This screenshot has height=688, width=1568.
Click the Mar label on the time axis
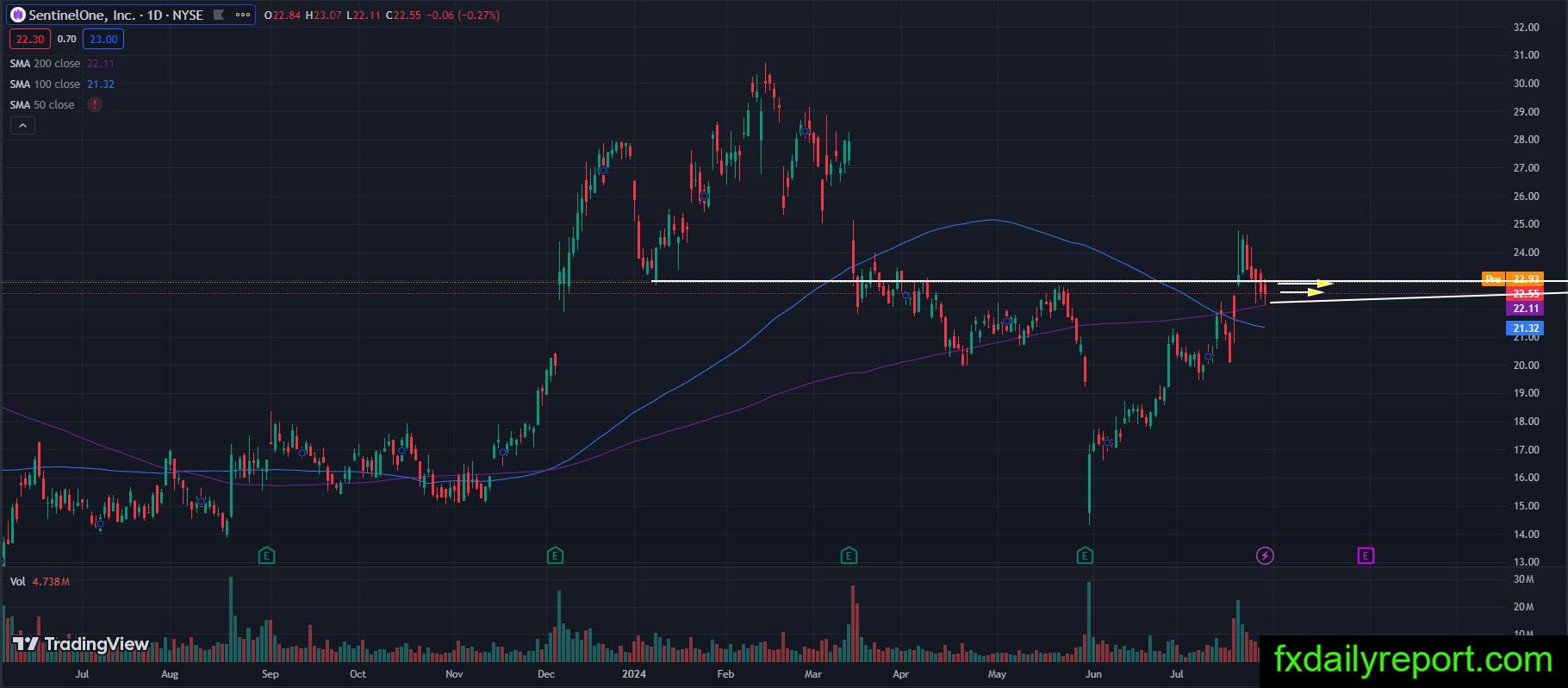point(812,674)
